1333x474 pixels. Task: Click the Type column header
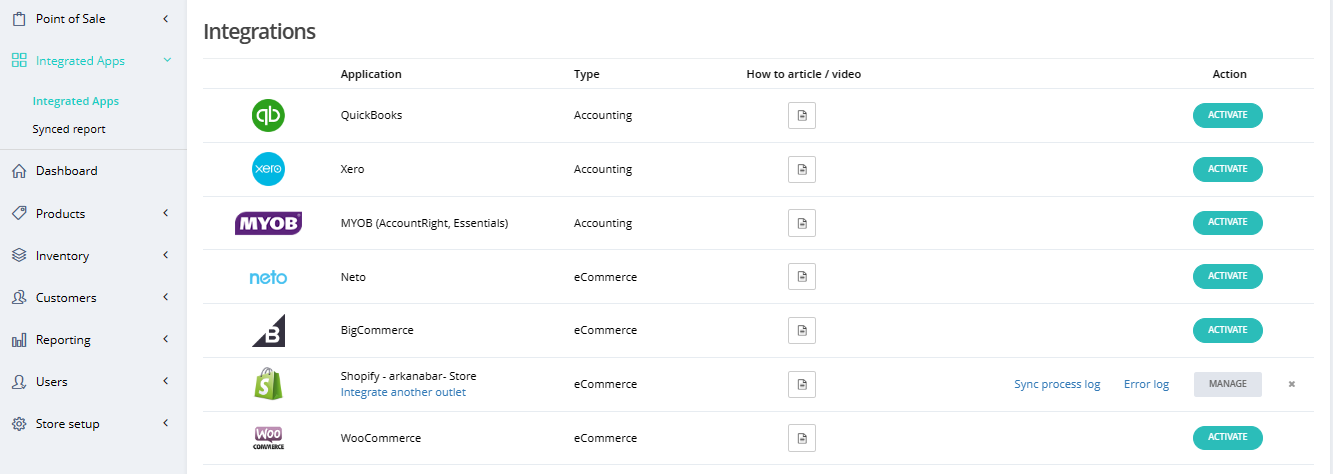(x=587, y=74)
